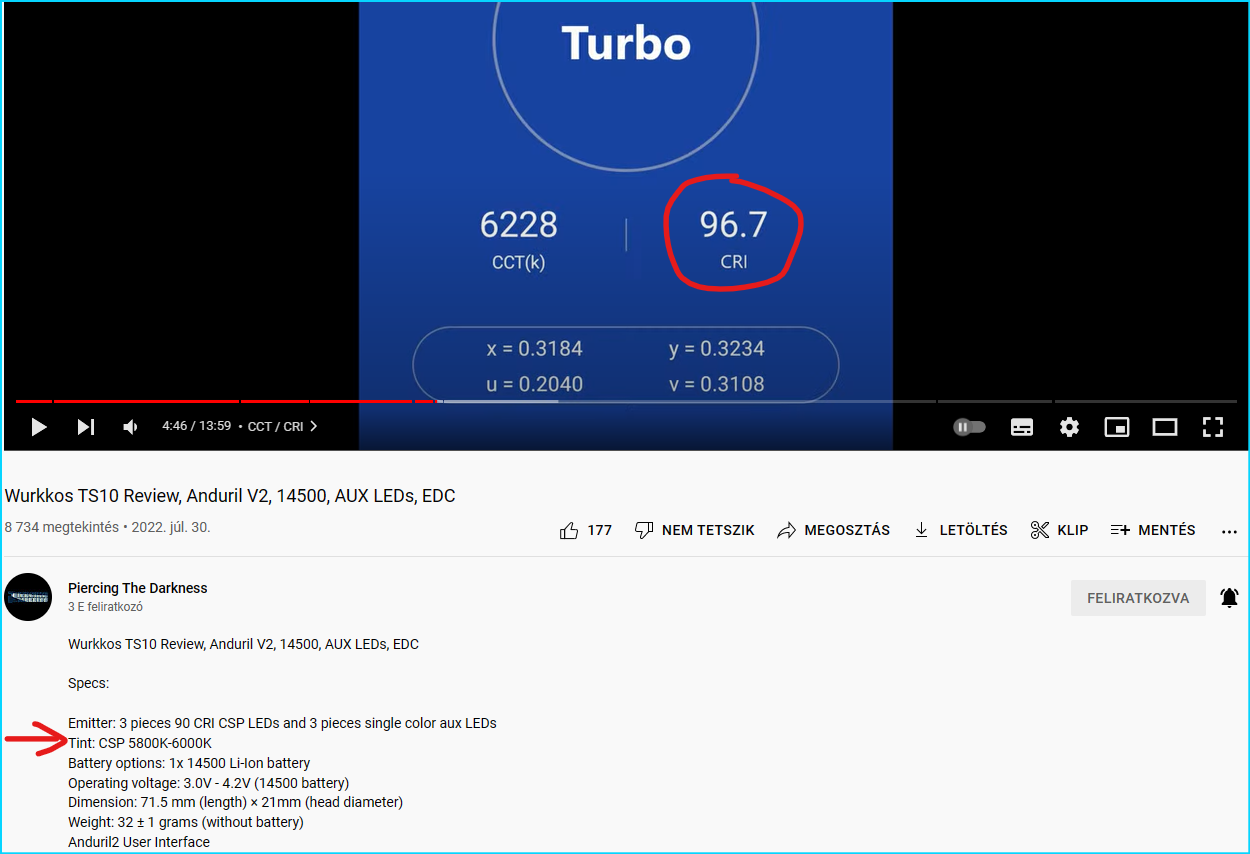Click the '3 E feliratkozó' subscriber count
This screenshot has height=854, width=1250.
click(x=105, y=607)
